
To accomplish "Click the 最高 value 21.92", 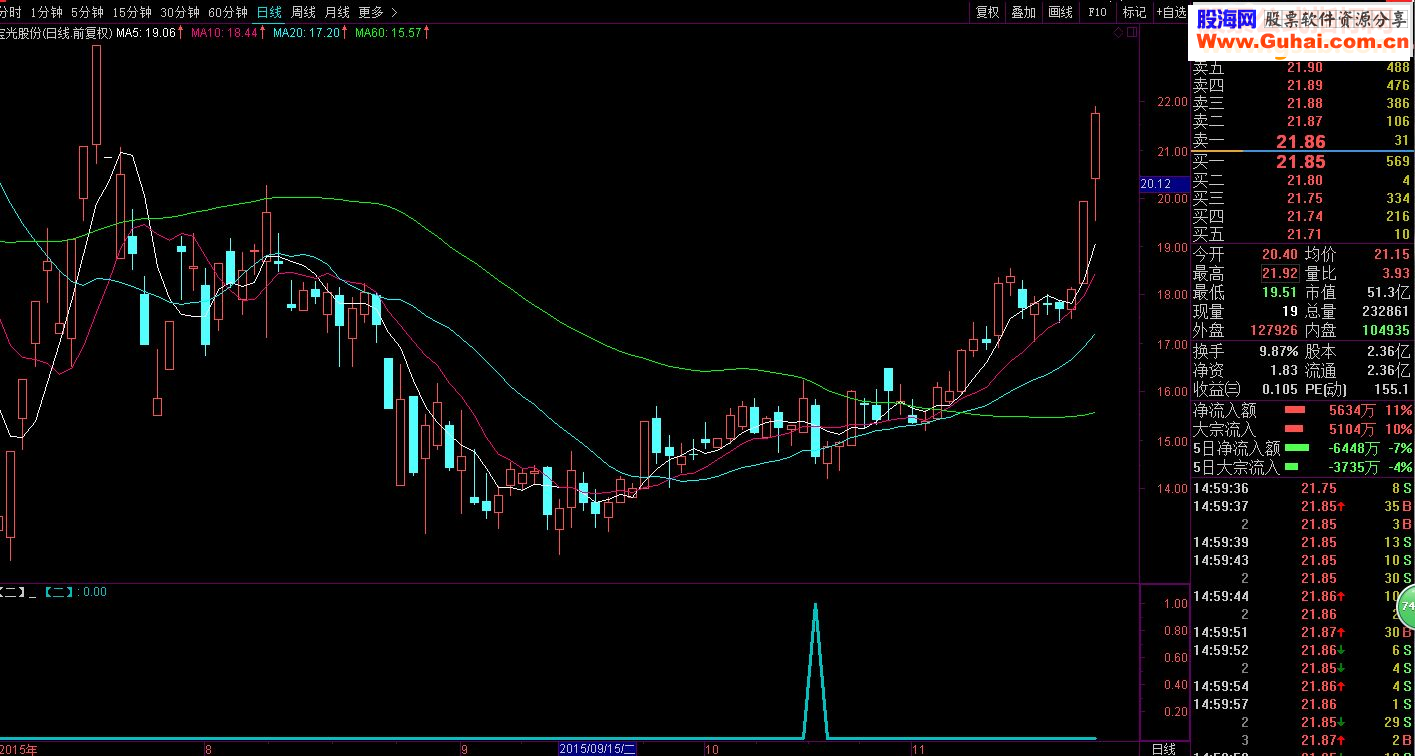I will point(1279,274).
